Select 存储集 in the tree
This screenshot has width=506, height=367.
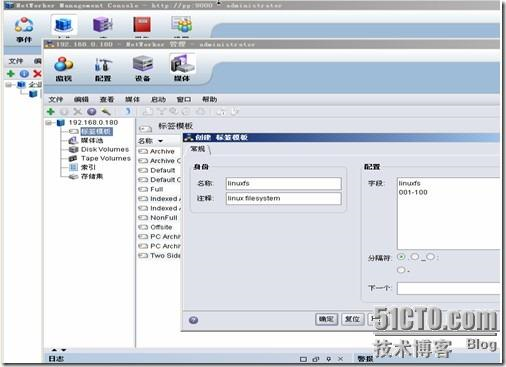click(x=92, y=176)
